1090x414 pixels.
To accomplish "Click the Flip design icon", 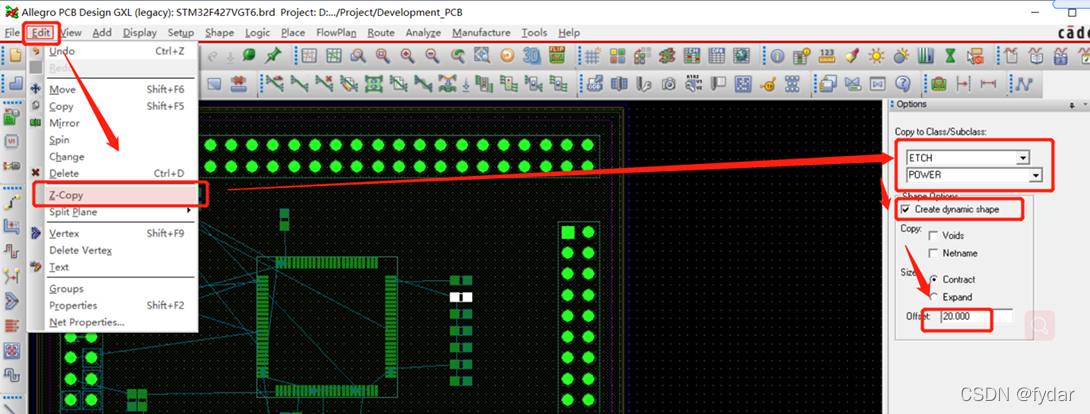I will click(x=556, y=56).
